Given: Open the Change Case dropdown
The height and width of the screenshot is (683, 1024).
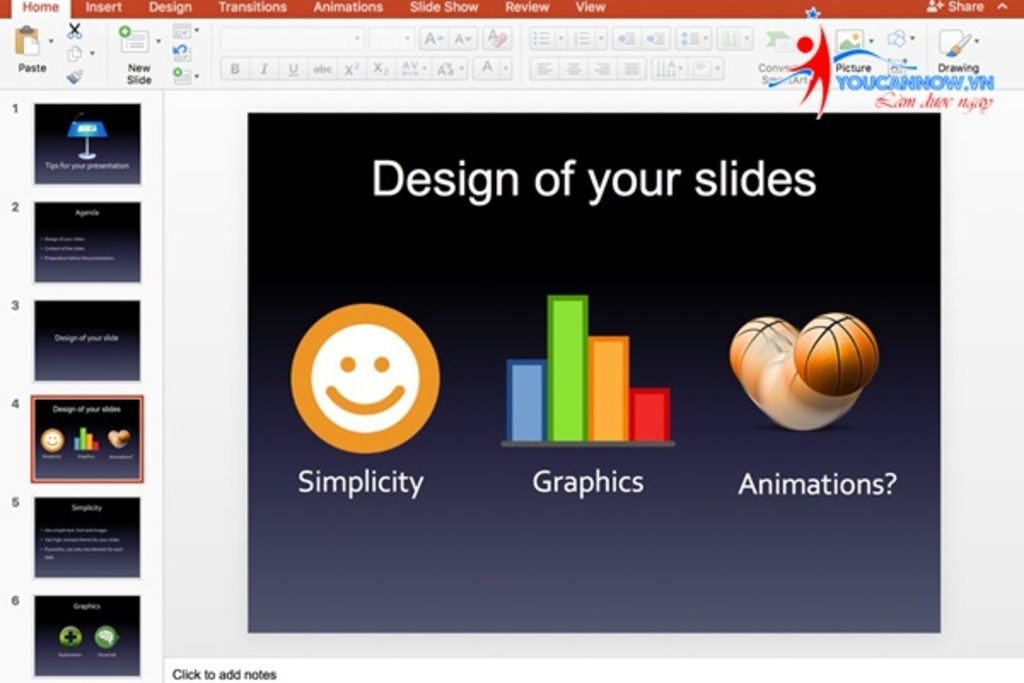Looking at the screenshot, I should coord(450,69).
